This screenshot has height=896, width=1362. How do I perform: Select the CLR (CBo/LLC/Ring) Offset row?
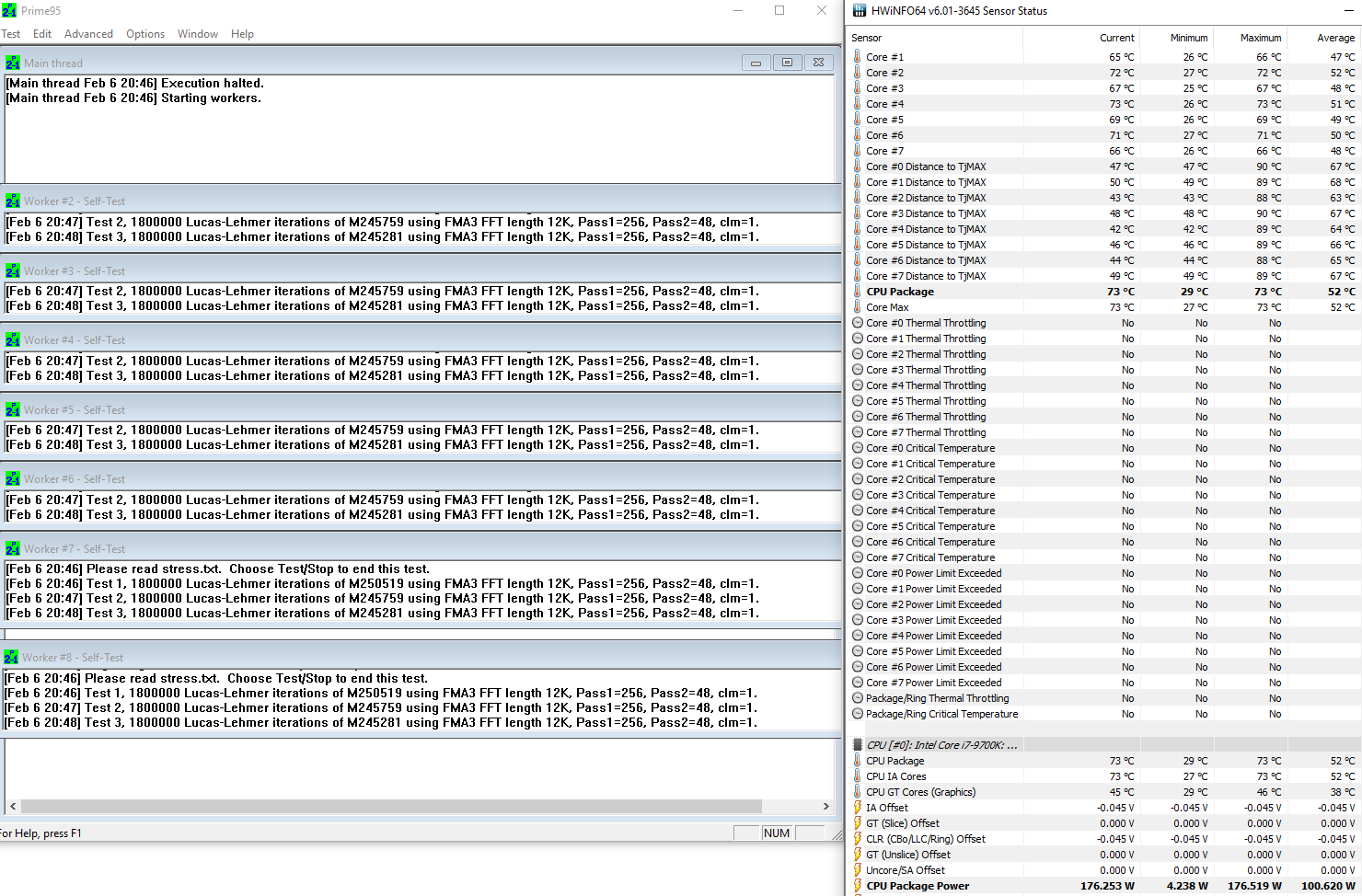[x=1103, y=839]
